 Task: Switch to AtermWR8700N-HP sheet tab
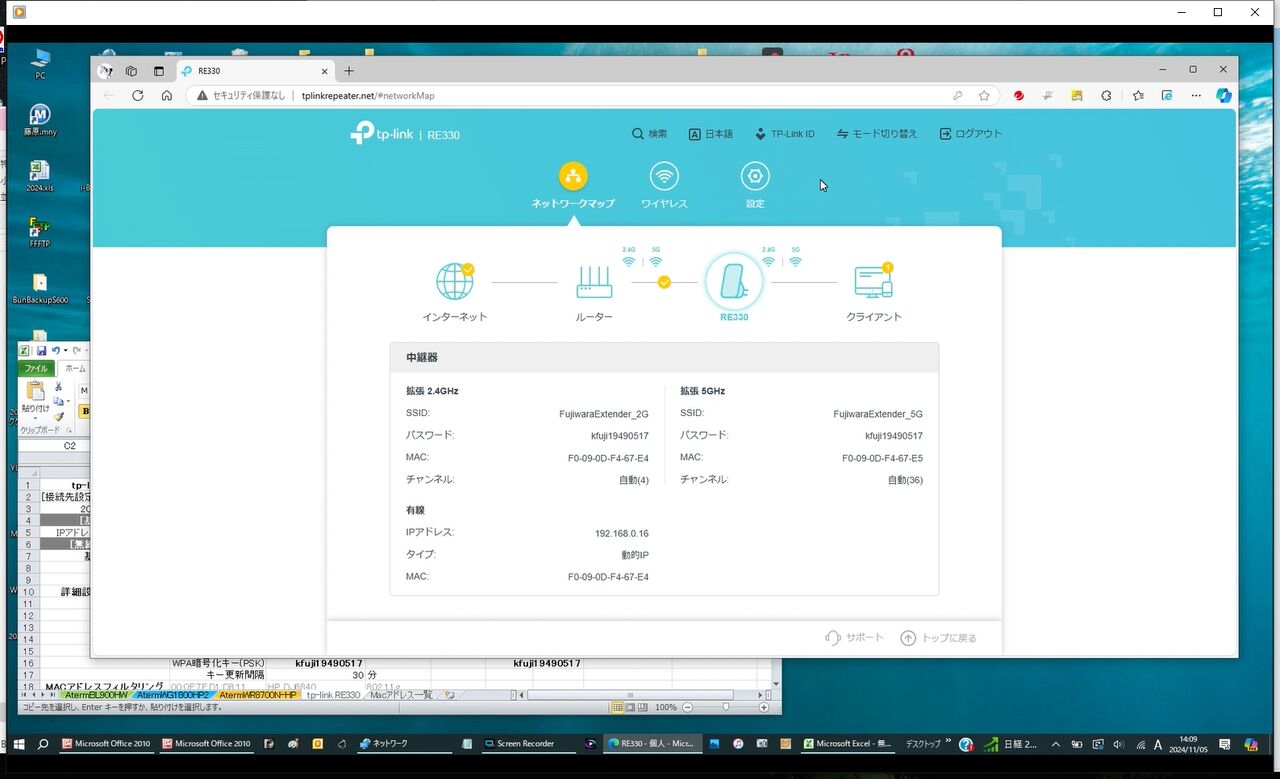click(257, 695)
